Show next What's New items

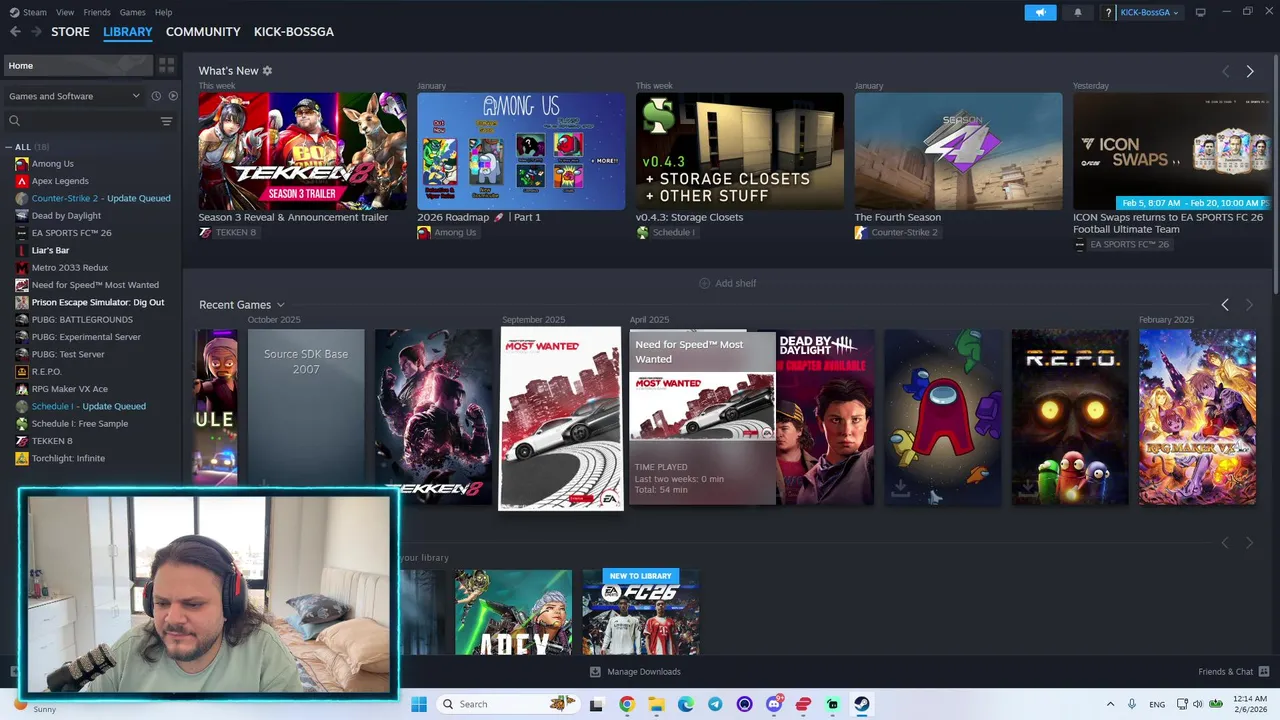pos(1250,71)
